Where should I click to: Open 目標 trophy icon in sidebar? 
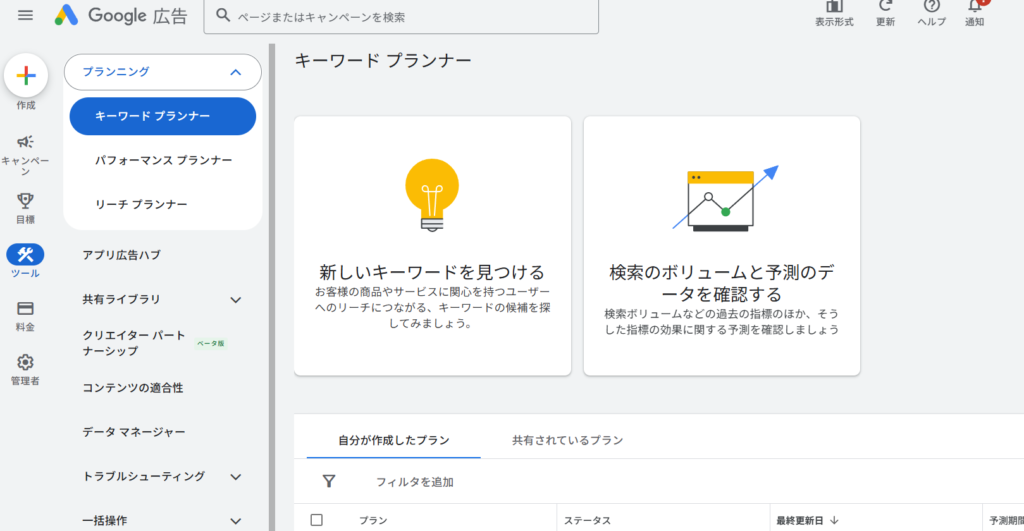tap(26, 201)
